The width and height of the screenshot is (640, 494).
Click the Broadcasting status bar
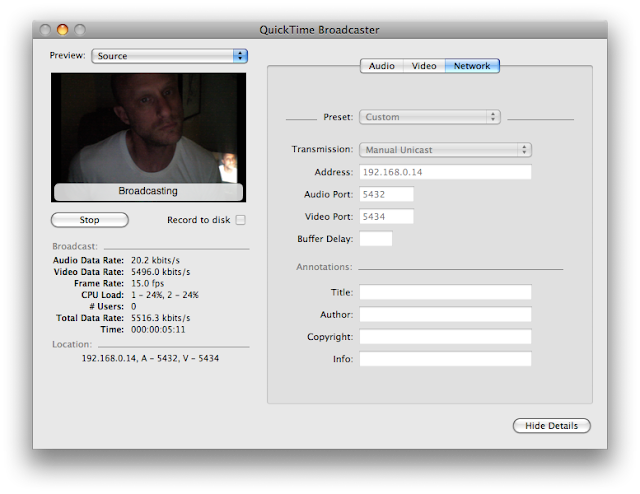coord(149,191)
